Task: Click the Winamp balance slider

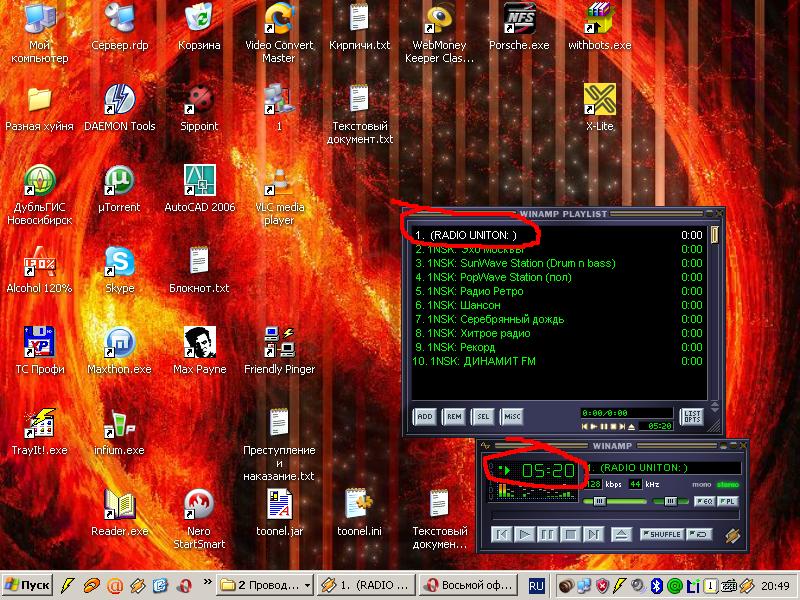Action: [671, 501]
